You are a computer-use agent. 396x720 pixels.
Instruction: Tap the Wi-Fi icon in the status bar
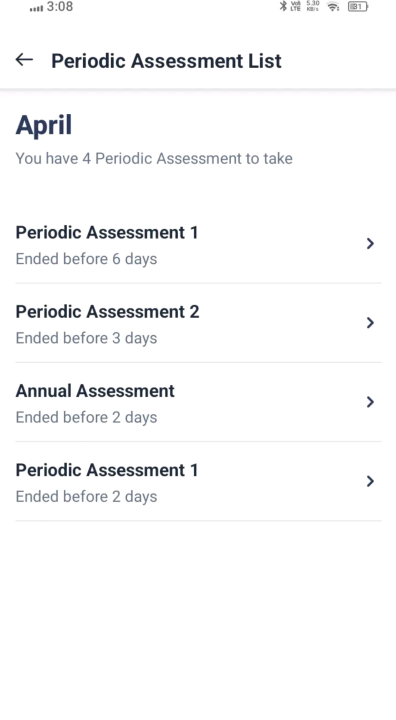tap(333, 6)
